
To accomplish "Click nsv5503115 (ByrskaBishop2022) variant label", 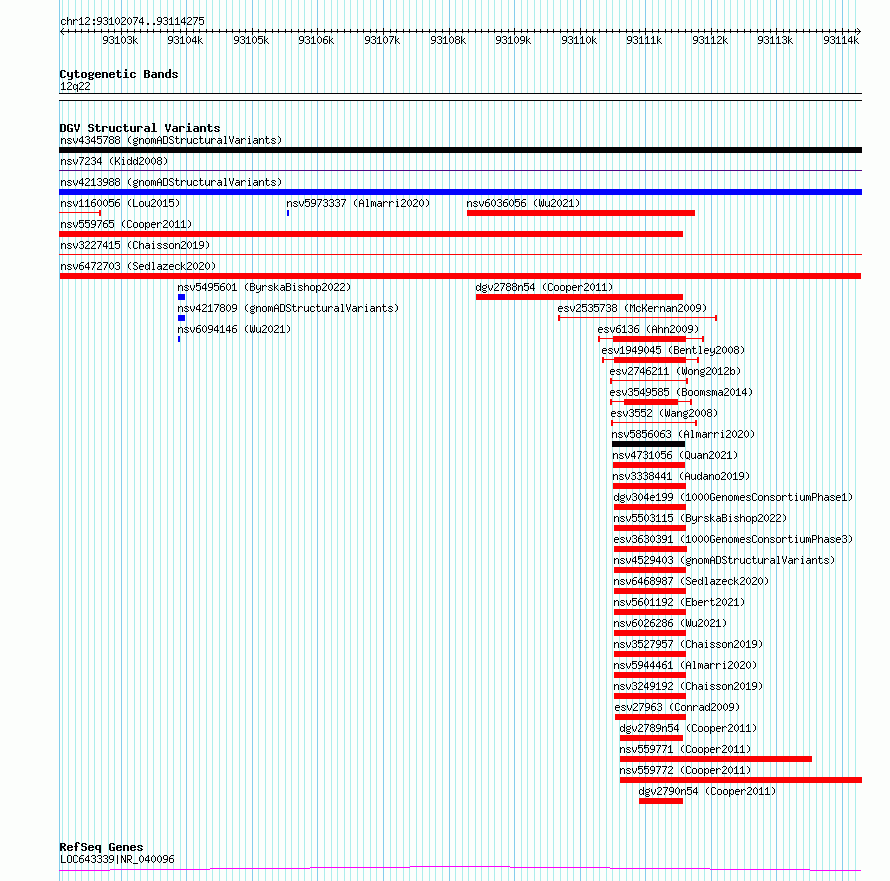I will click(x=700, y=518).
